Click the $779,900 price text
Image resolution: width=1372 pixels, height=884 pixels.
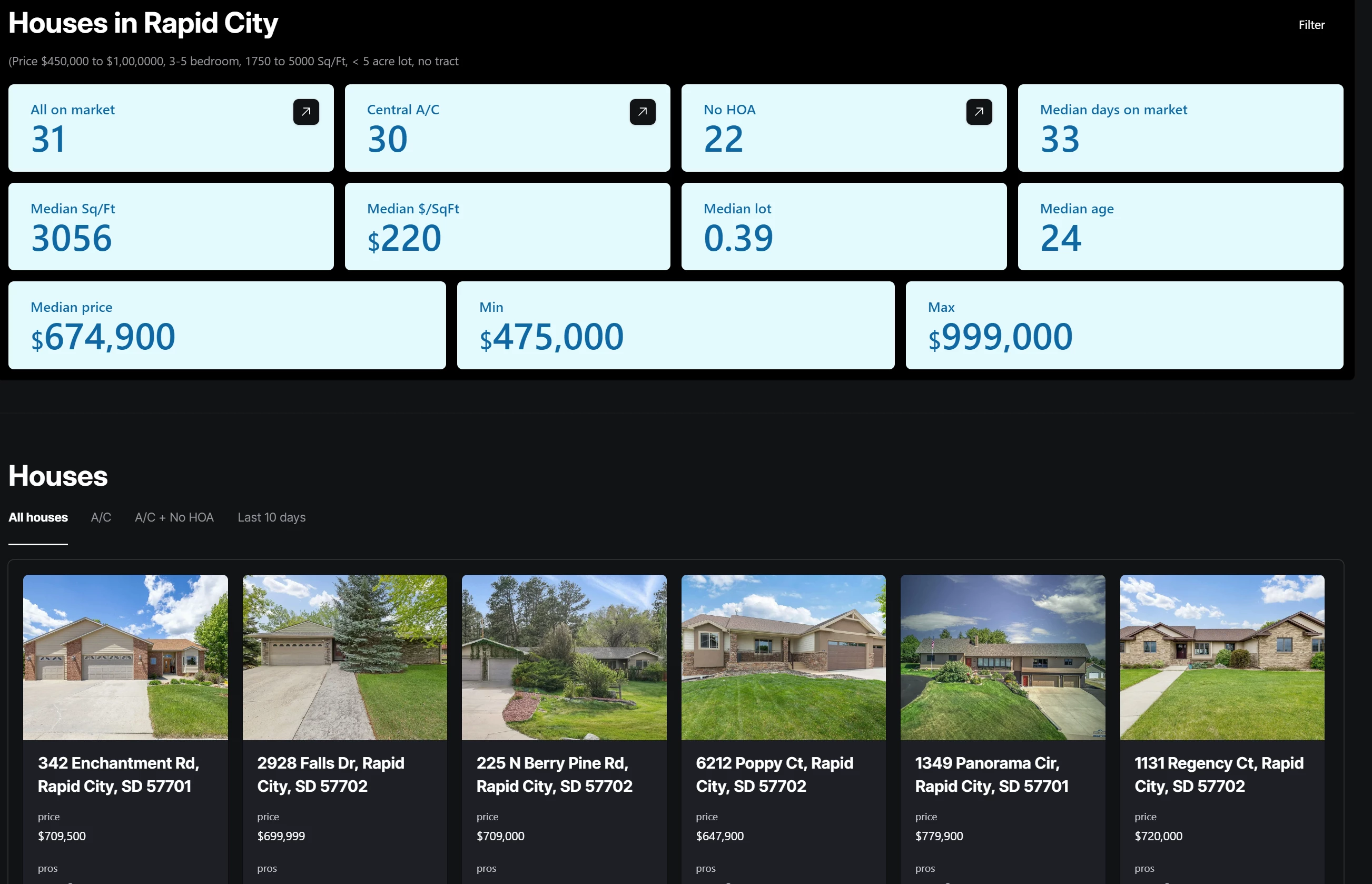(939, 836)
